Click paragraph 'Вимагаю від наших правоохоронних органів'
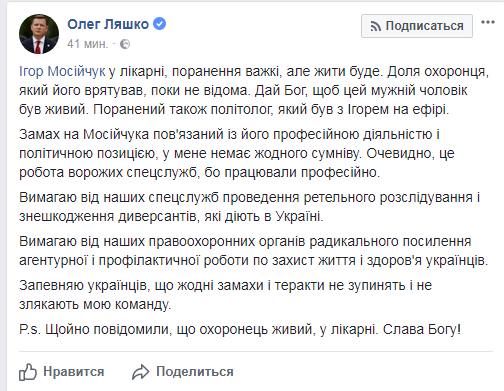 [253, 251]
